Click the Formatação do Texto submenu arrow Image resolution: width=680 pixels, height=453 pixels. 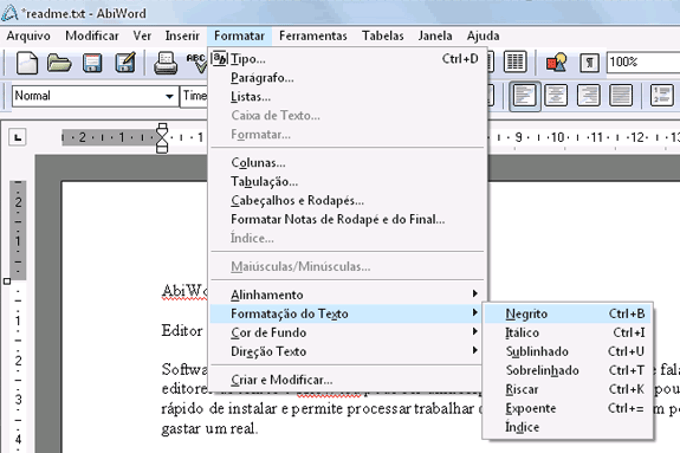coord(475,313)
